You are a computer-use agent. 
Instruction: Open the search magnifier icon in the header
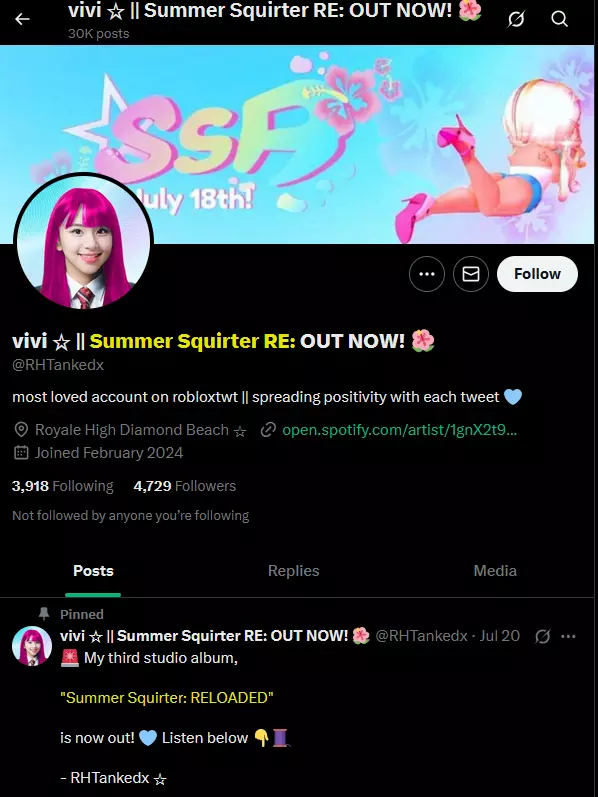coord(559,19)
